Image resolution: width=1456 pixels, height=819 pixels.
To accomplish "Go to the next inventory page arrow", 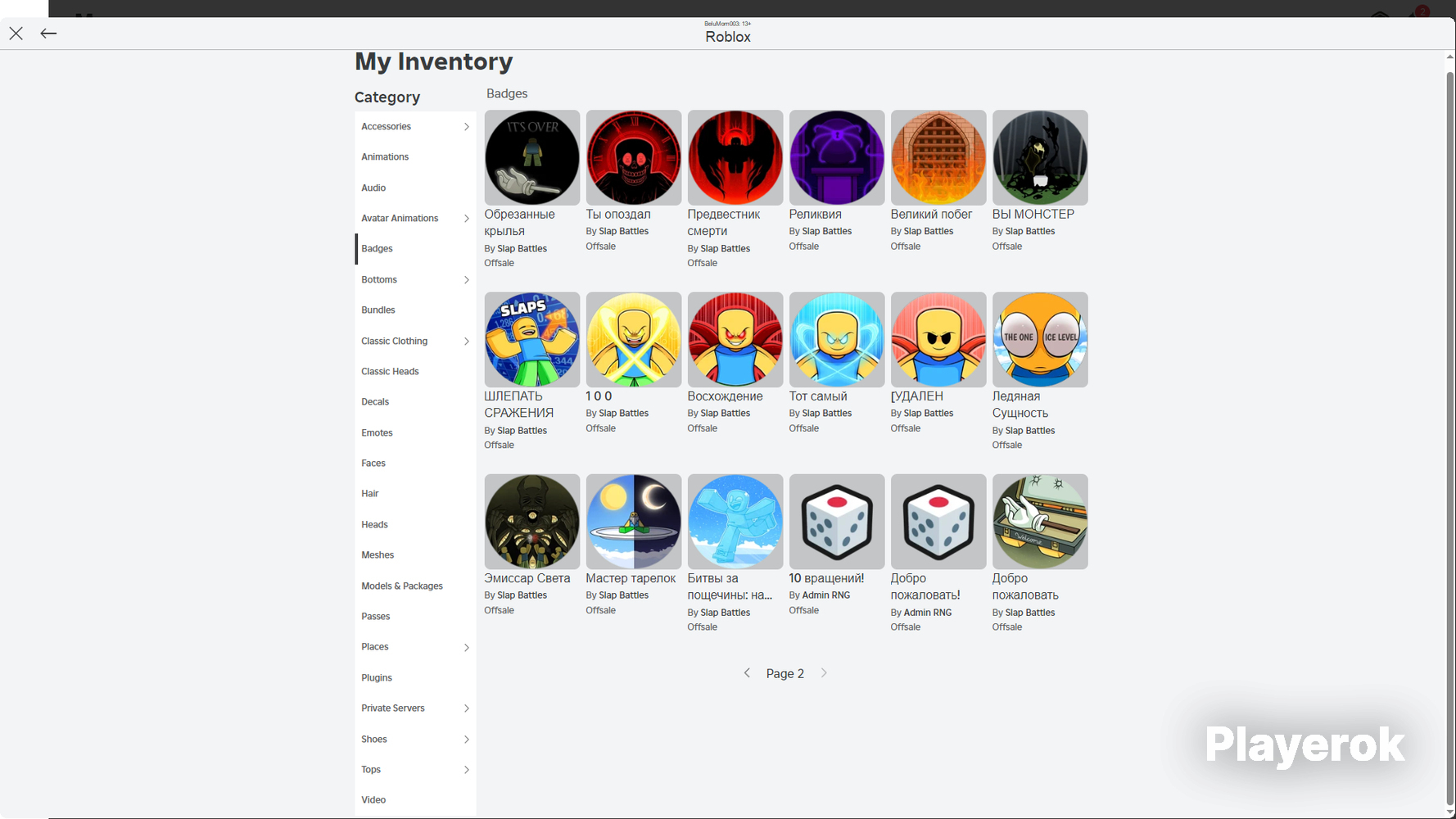I will point(824,673).
